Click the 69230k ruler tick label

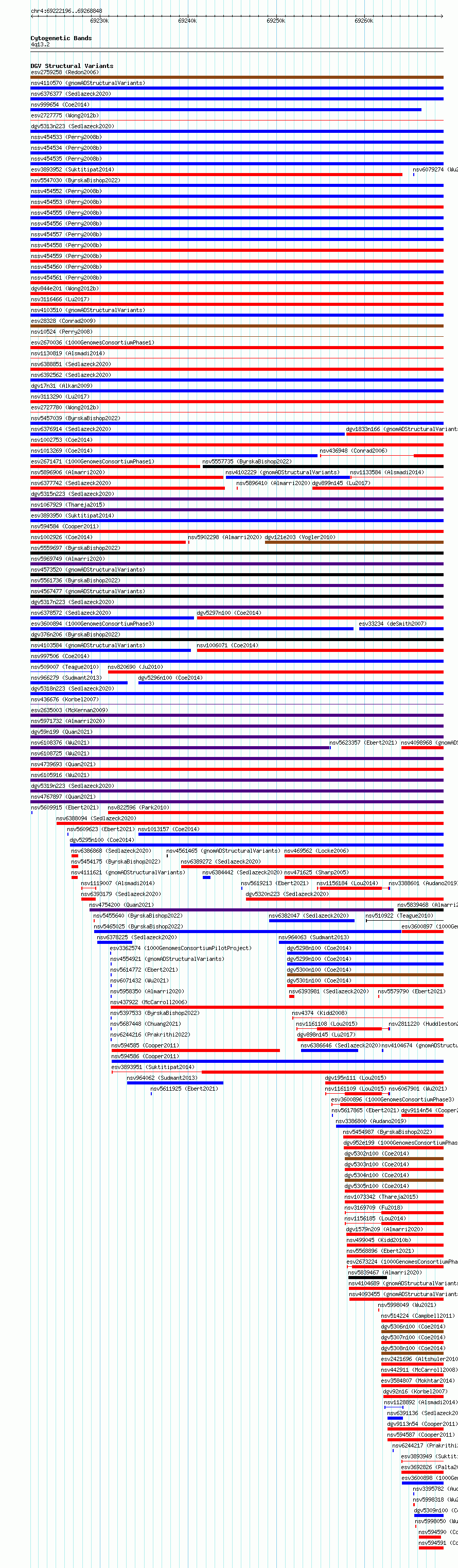99,21
